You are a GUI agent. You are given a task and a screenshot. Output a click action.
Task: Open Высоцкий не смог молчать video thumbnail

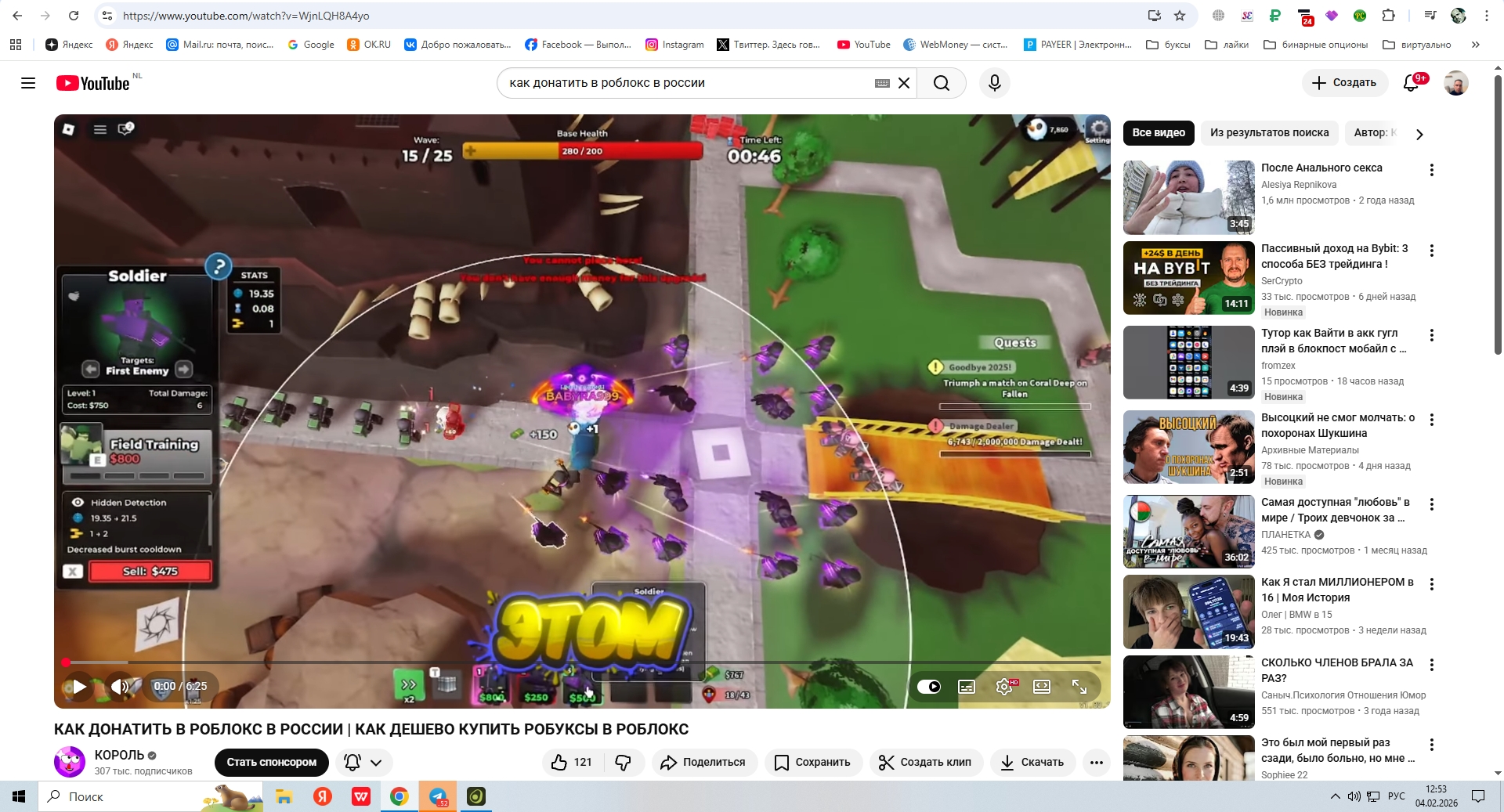click(1189, 447)
